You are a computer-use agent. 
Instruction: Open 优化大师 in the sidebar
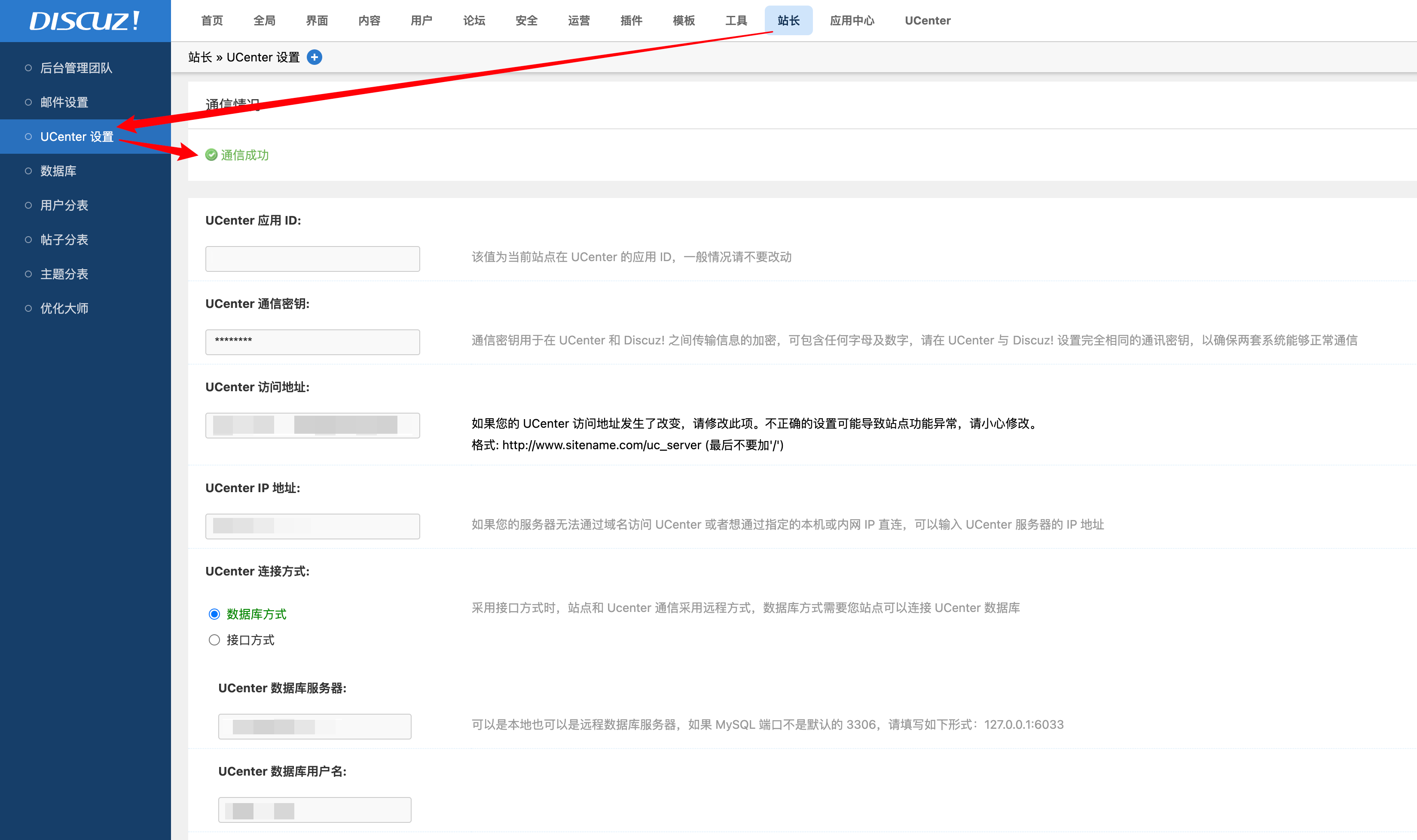(x=64, y=308)
